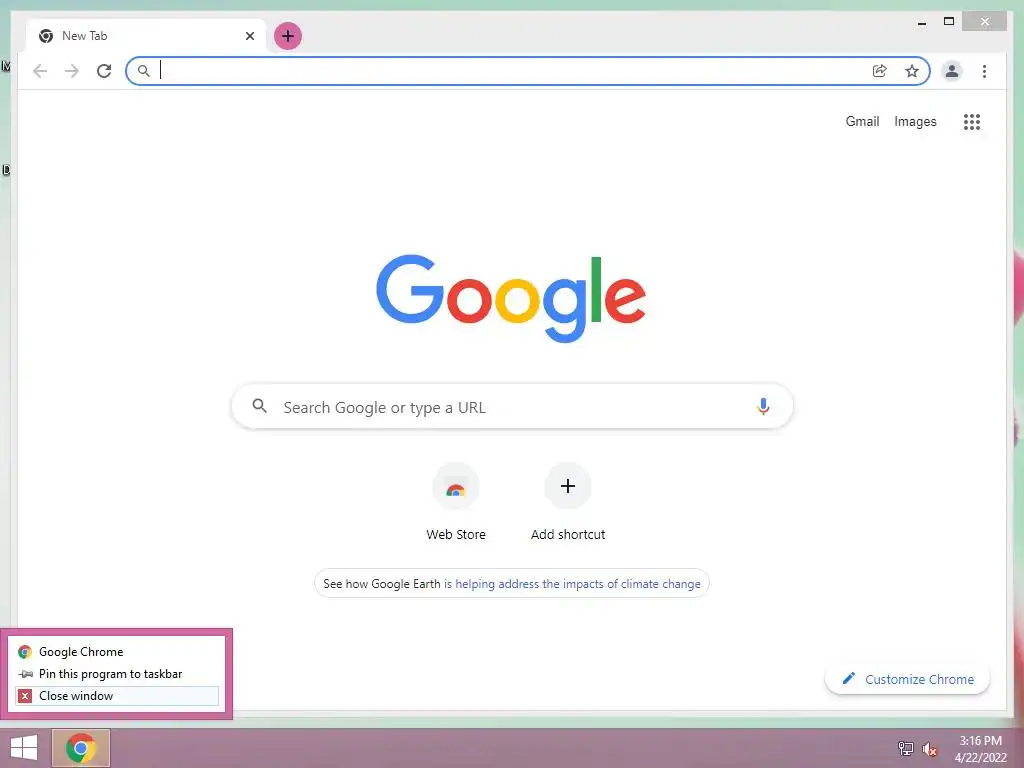Start voice search with microphone
Viewport: 1024px width, 768px height.
point(763,406)
